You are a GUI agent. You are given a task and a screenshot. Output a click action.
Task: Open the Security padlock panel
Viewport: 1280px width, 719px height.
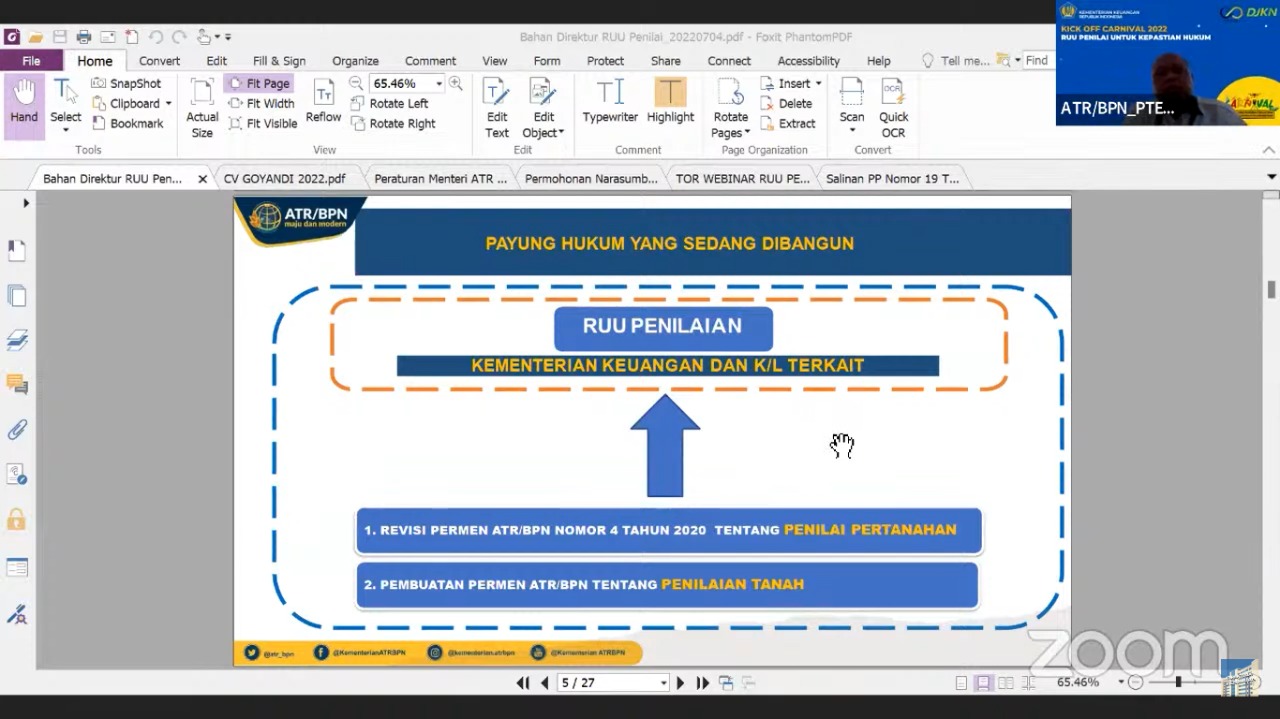[x=17, y=520]
